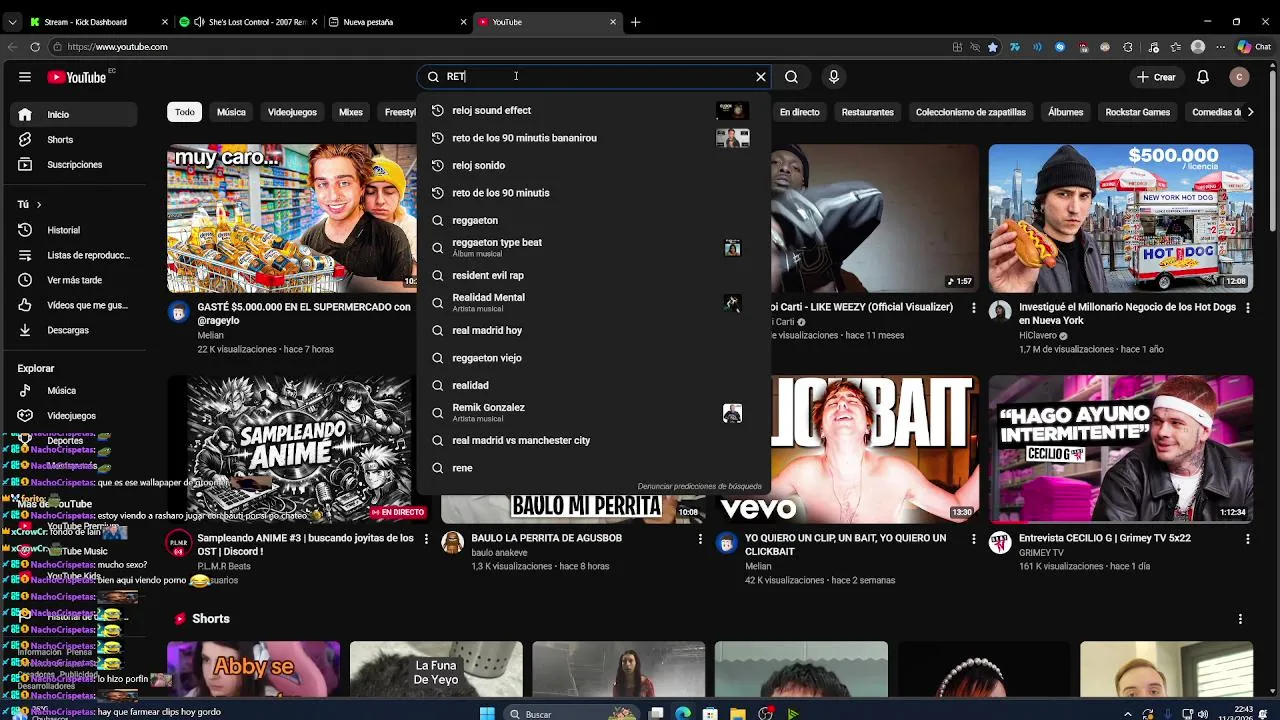The width and height of the screenshot is (1280, 720).
Task: Choose suggestion 'resident evil rap'
Action: click(x=593, y=275)
